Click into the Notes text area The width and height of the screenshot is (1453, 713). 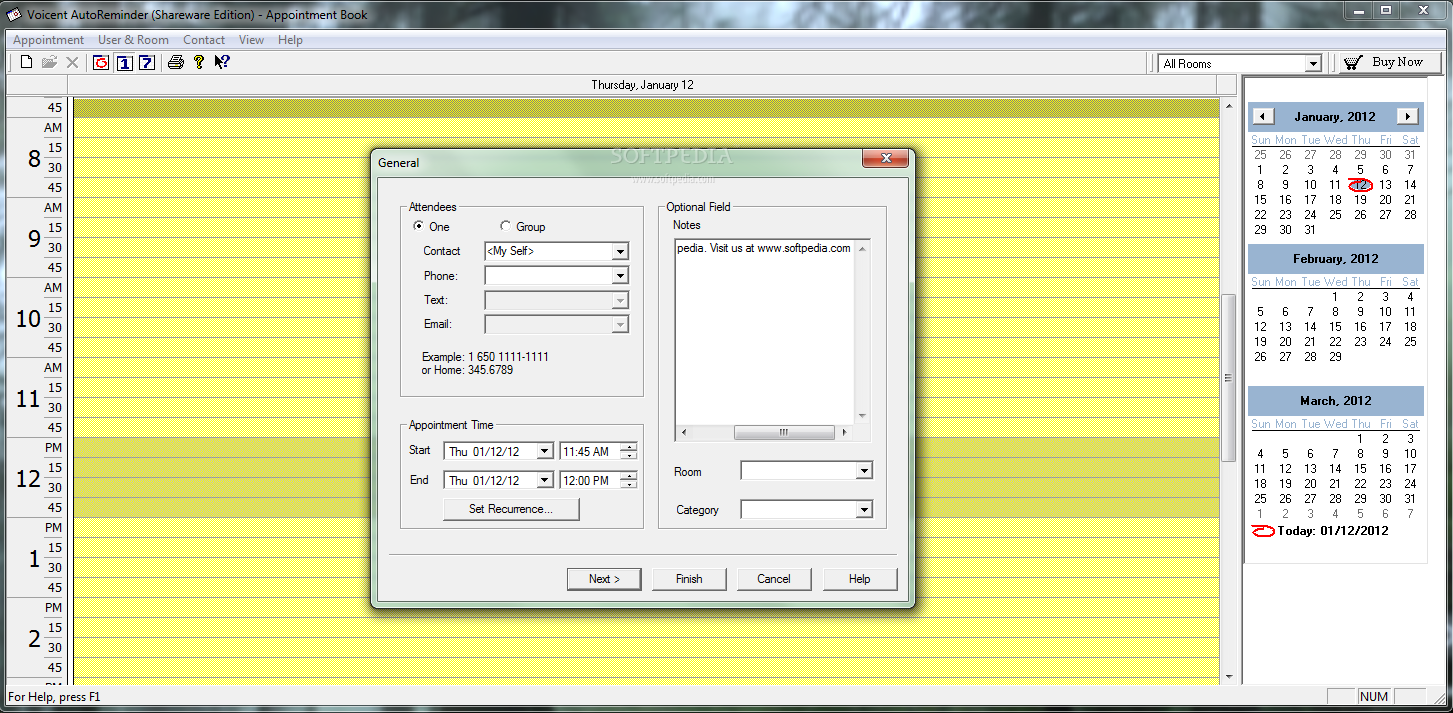click(x=764, y=330)
